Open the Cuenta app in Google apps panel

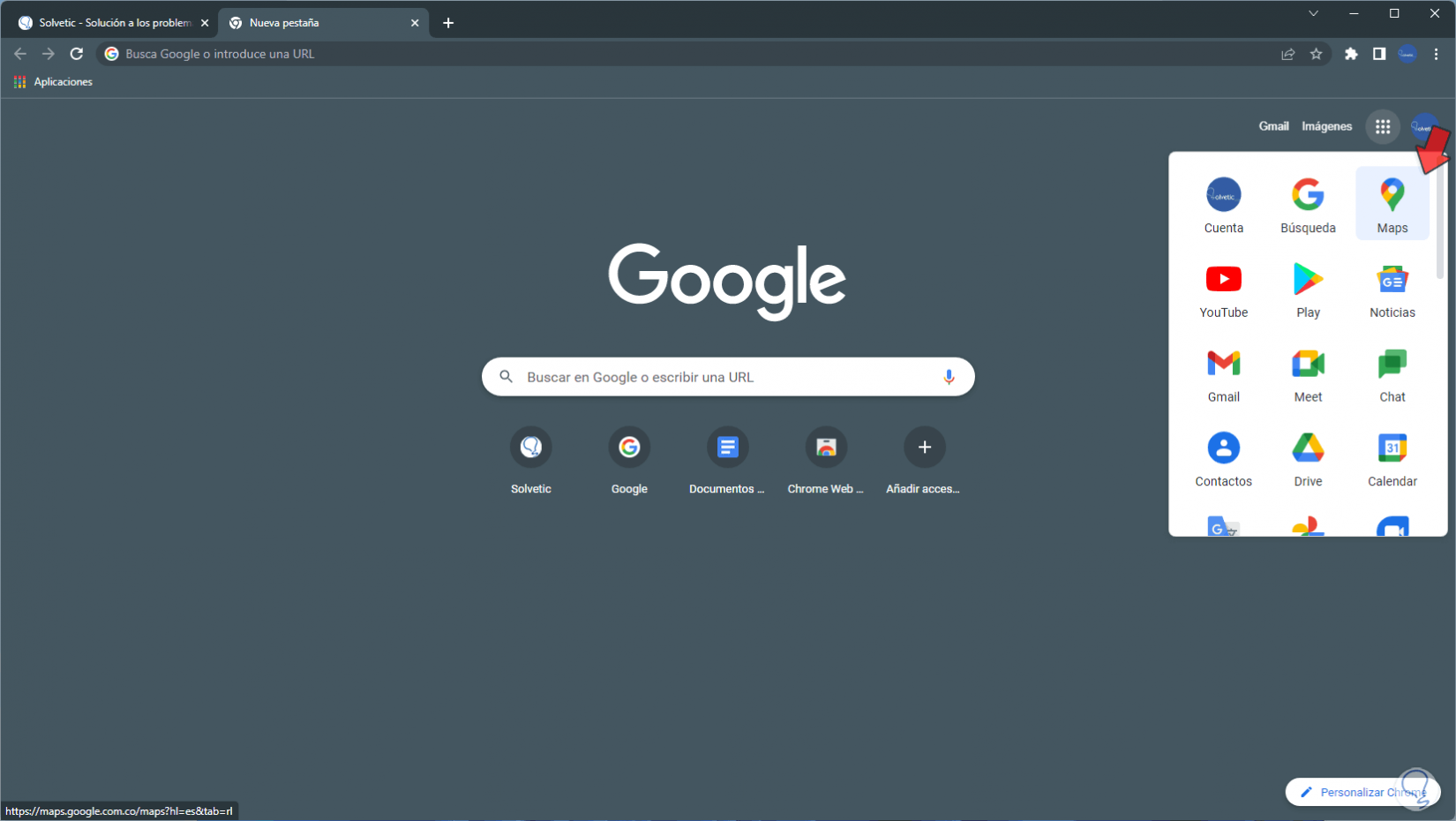pyautogui.click(x=1223, y=204)
